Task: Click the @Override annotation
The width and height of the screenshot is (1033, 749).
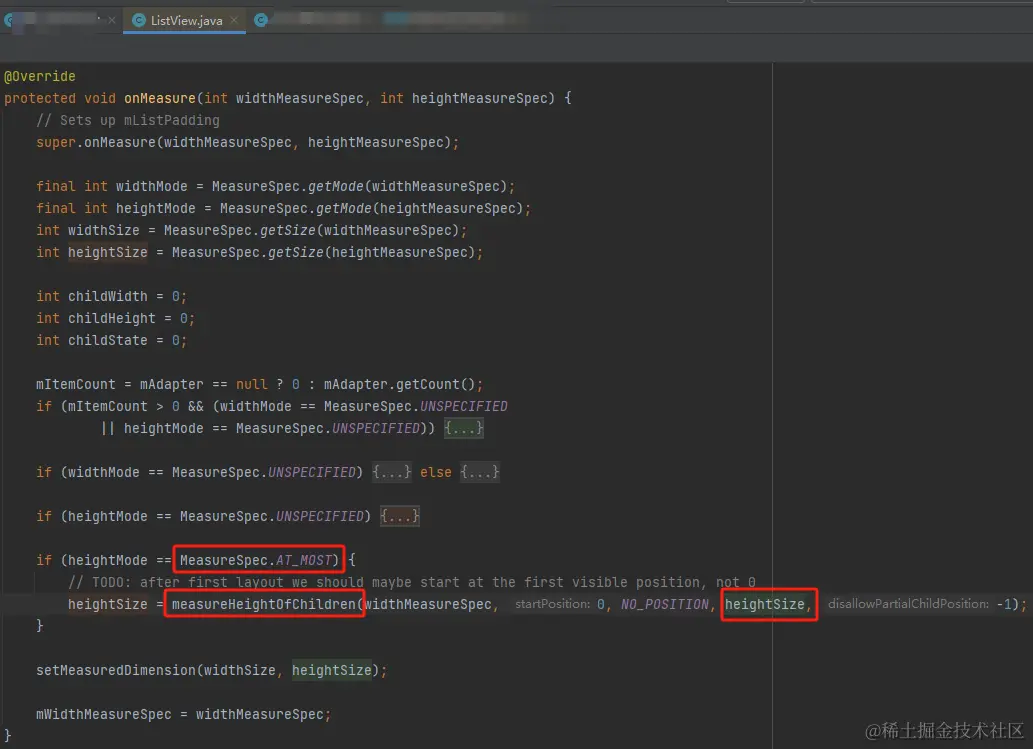Action: 40,76
